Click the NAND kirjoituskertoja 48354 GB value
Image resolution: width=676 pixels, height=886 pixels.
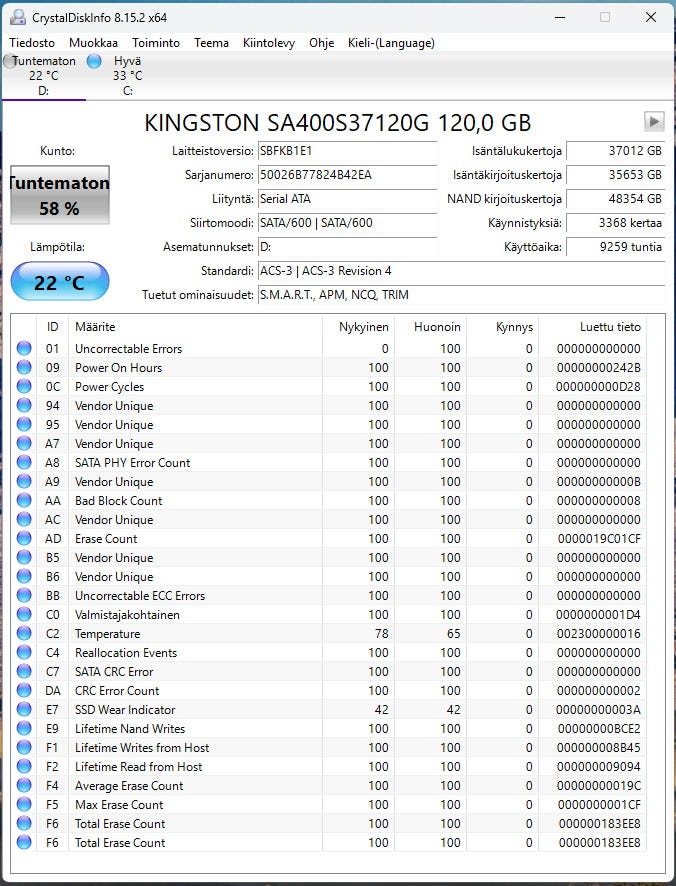click(x=616, y=199)
